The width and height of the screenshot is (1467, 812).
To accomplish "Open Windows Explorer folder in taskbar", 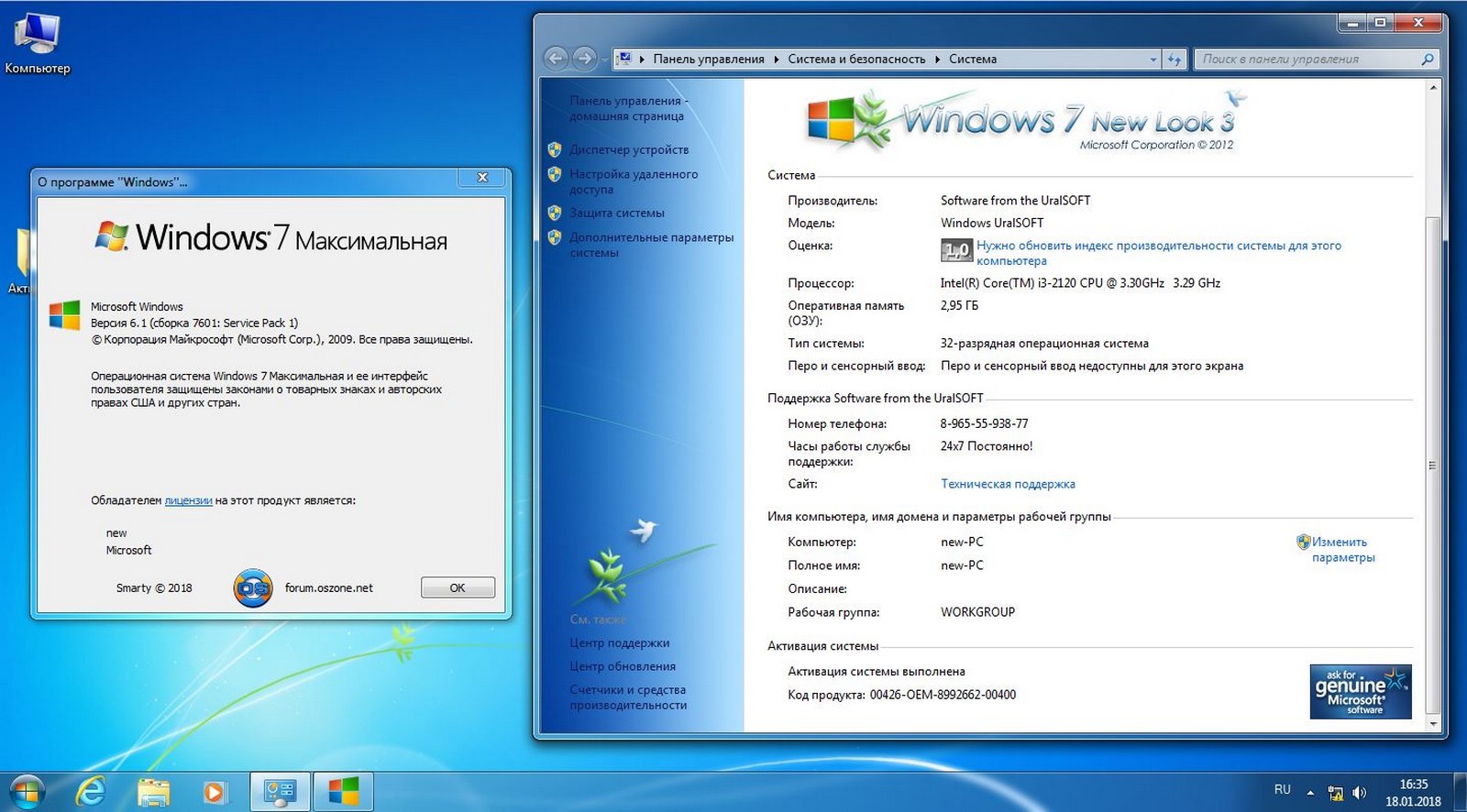I will [x=153, y=792].
